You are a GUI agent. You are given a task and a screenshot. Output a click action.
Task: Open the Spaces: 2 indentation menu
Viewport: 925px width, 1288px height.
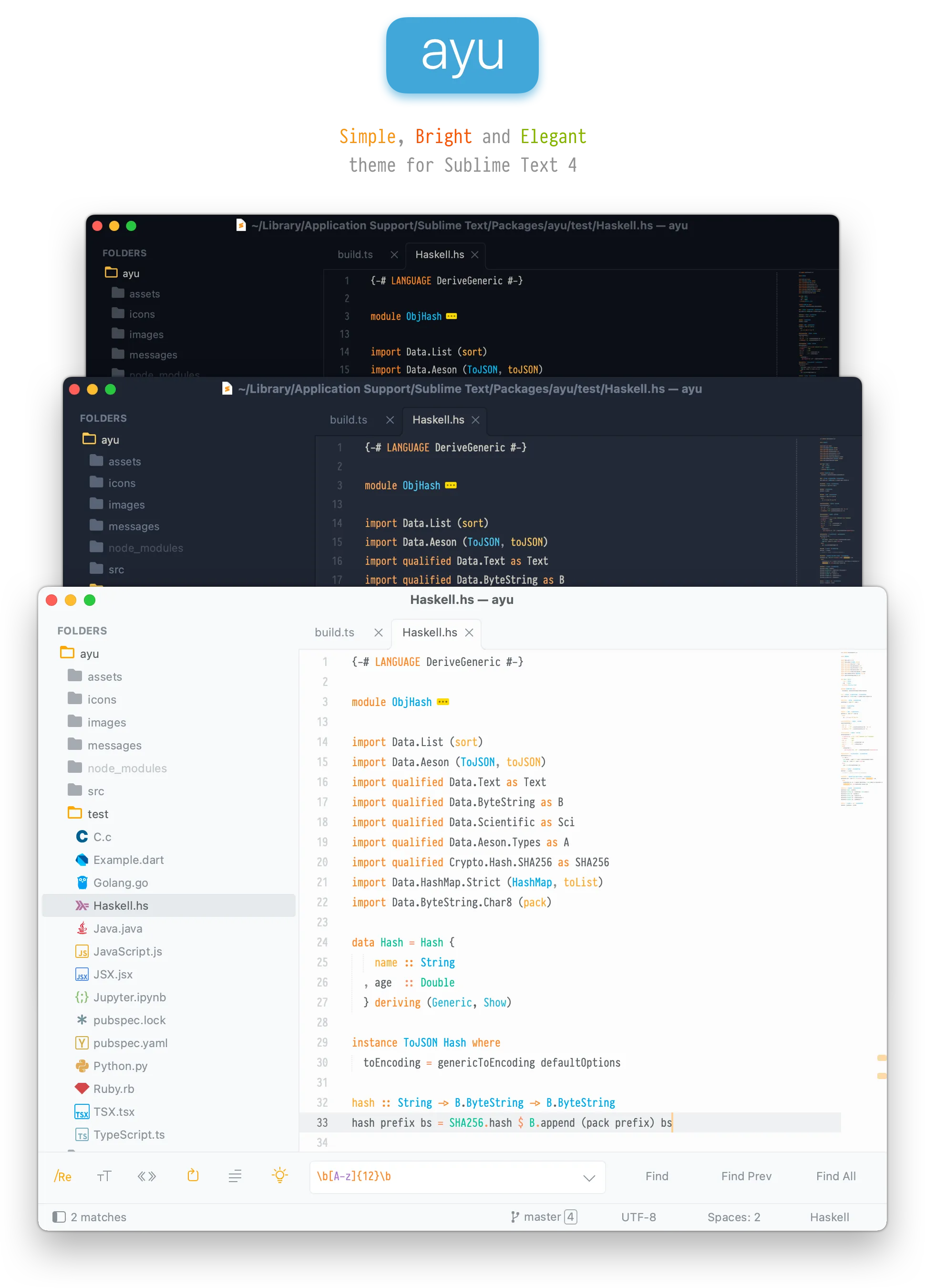tap(734, 1217)
